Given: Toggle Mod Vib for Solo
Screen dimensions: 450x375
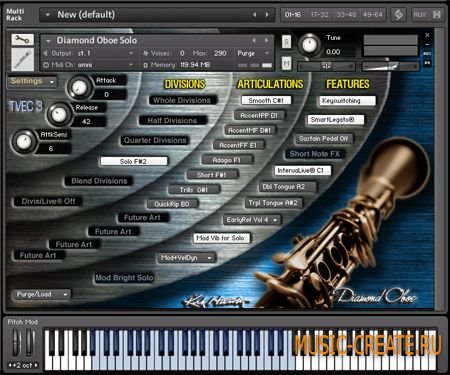Looking at the screenshot, I should pyautogui.click(x=222, y=238).
